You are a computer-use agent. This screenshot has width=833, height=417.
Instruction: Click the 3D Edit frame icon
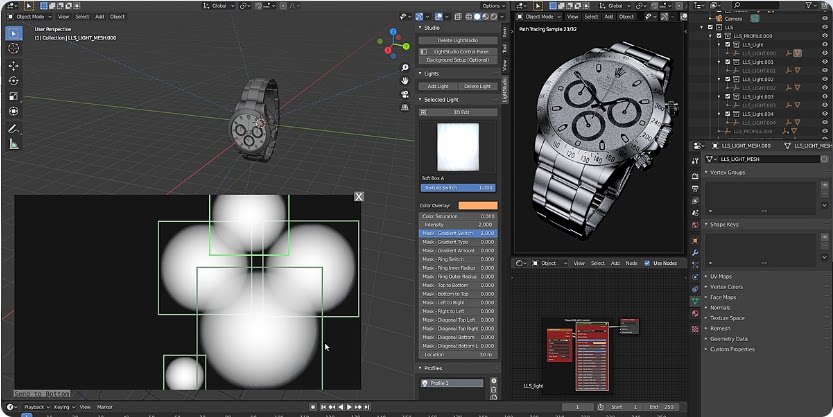[423, 112]
